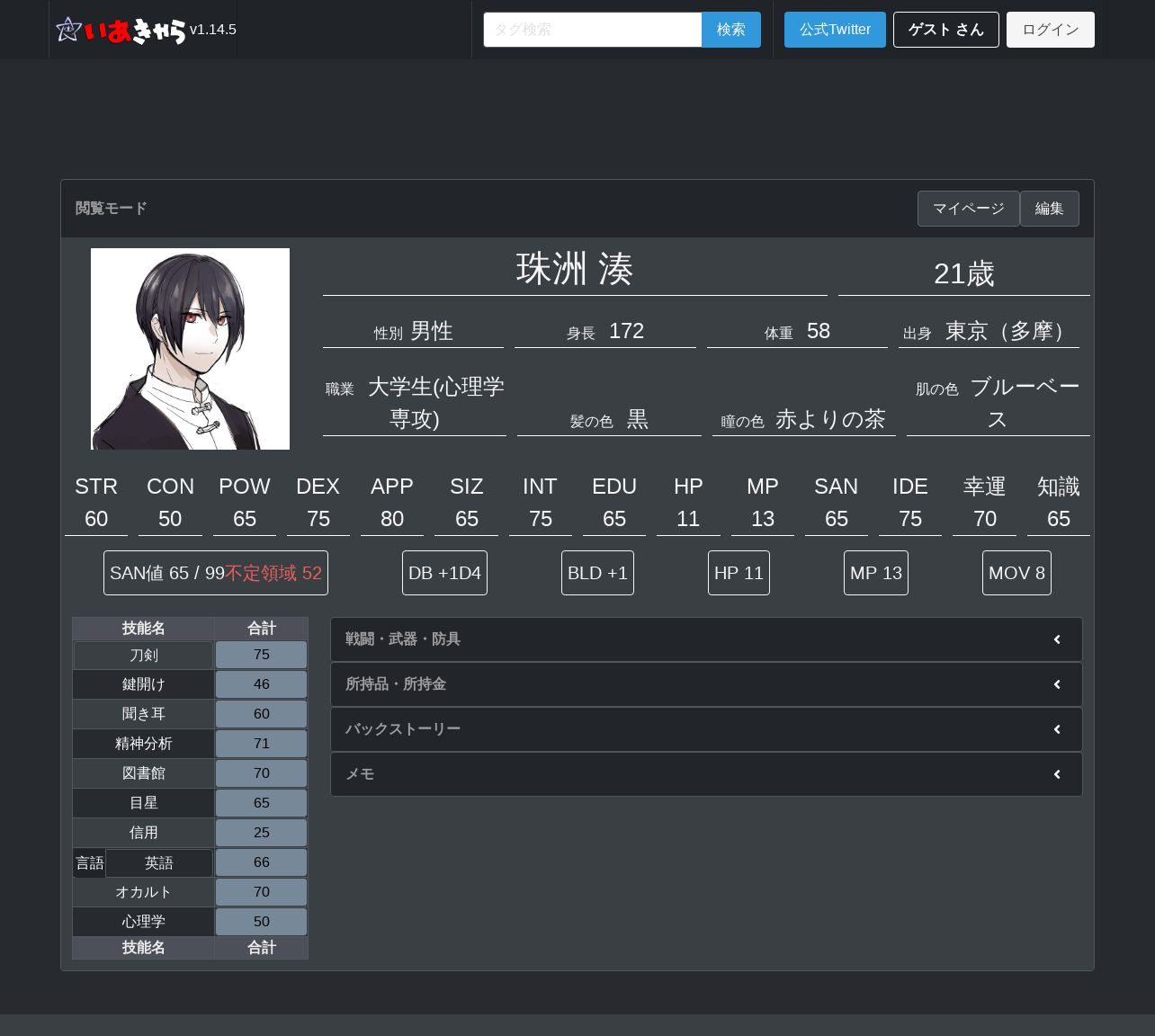Screen dimensions: 1155x1036
Task: Click chevron icon on 戦闘・武器・防具 row
Action: pos(1057,639)
